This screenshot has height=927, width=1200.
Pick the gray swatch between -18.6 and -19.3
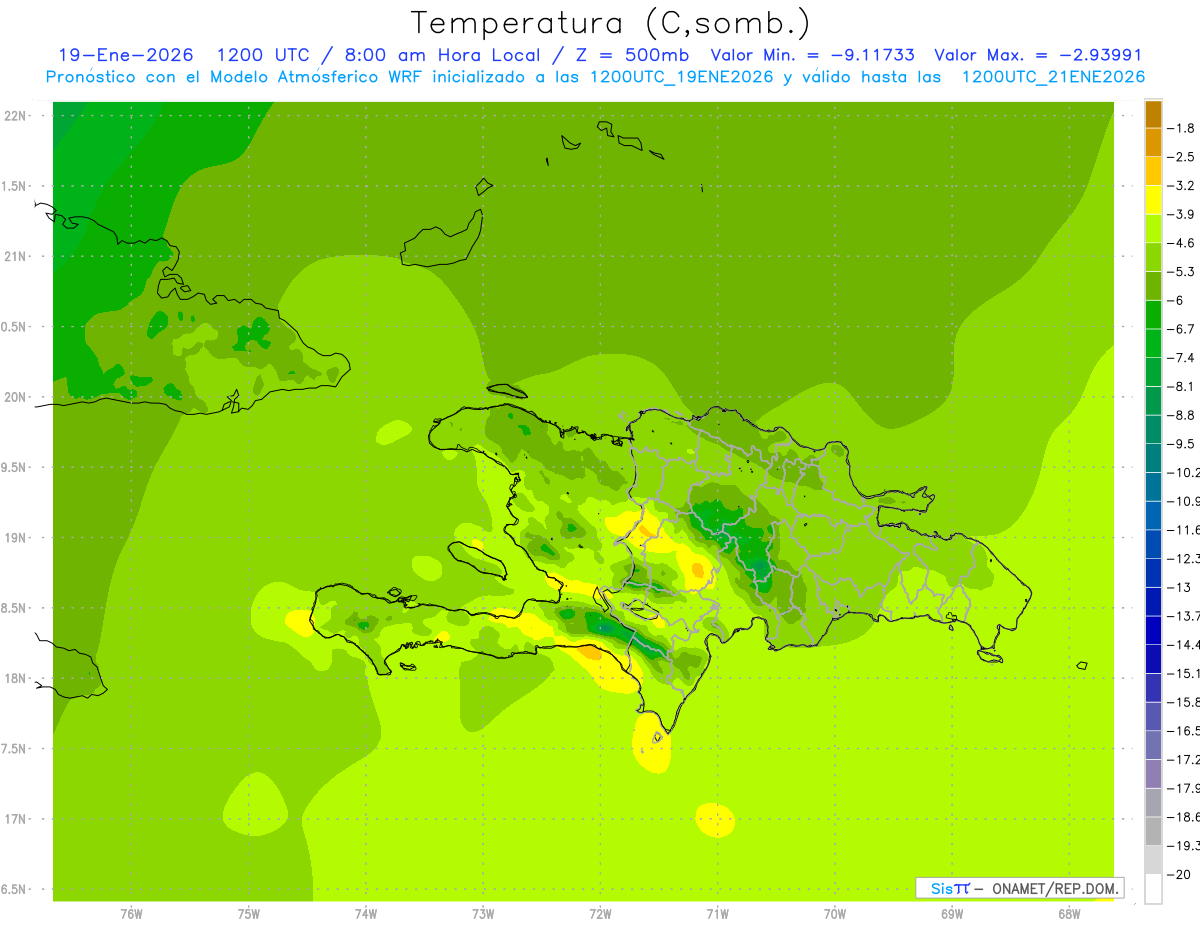(x=1153, y=832)
